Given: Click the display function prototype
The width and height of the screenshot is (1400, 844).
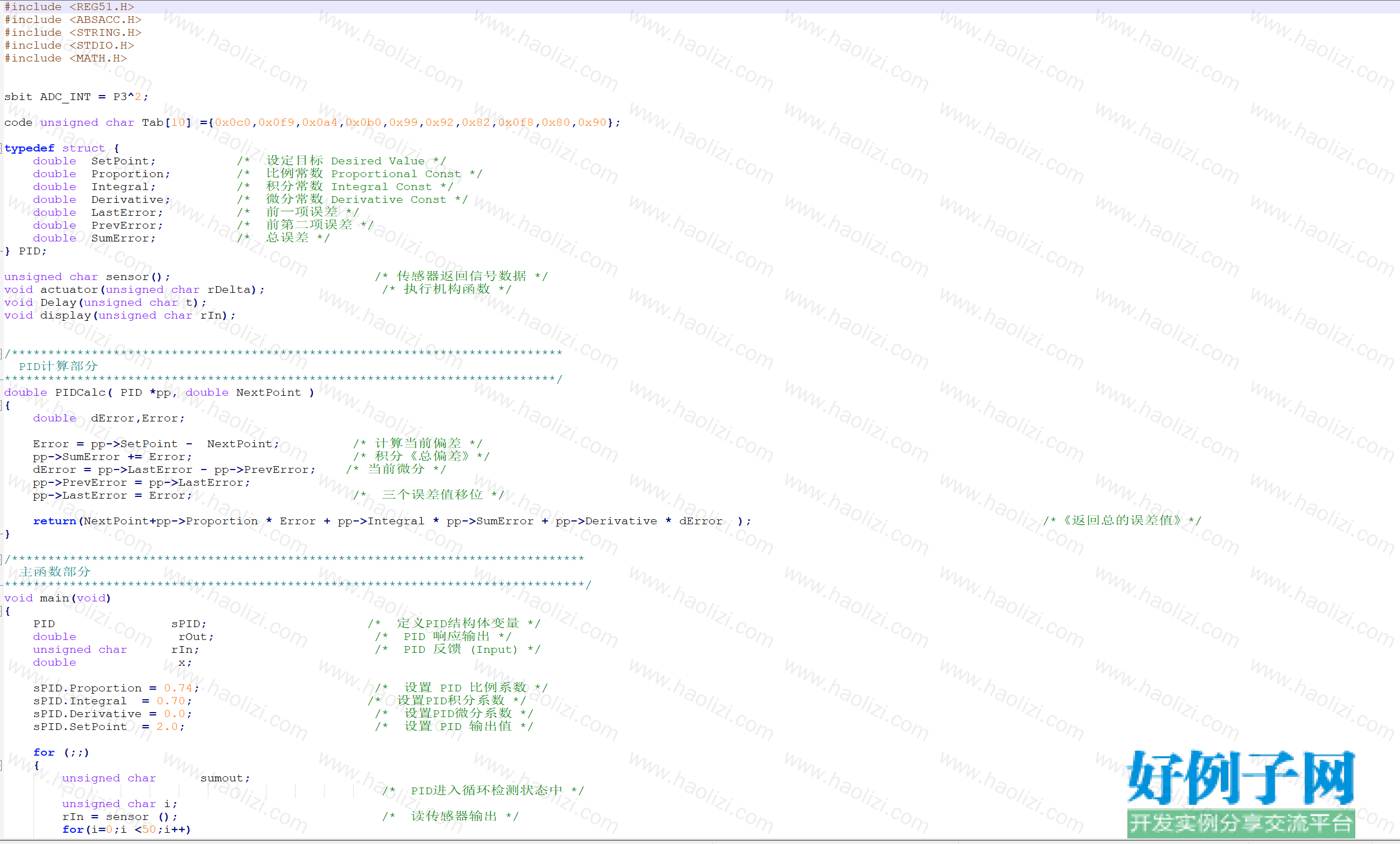Looking at the screenshot, I should (120, 315).
